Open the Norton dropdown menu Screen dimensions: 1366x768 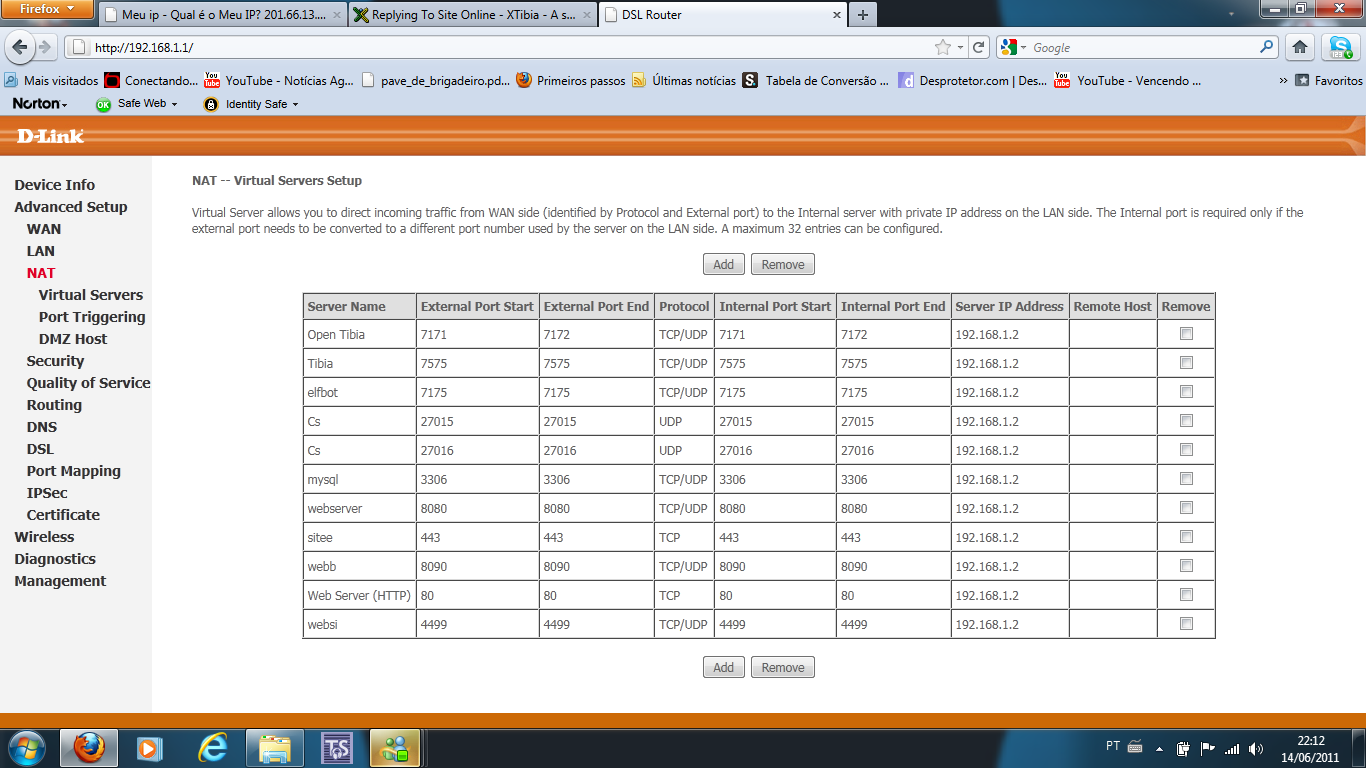pos(40,104)
